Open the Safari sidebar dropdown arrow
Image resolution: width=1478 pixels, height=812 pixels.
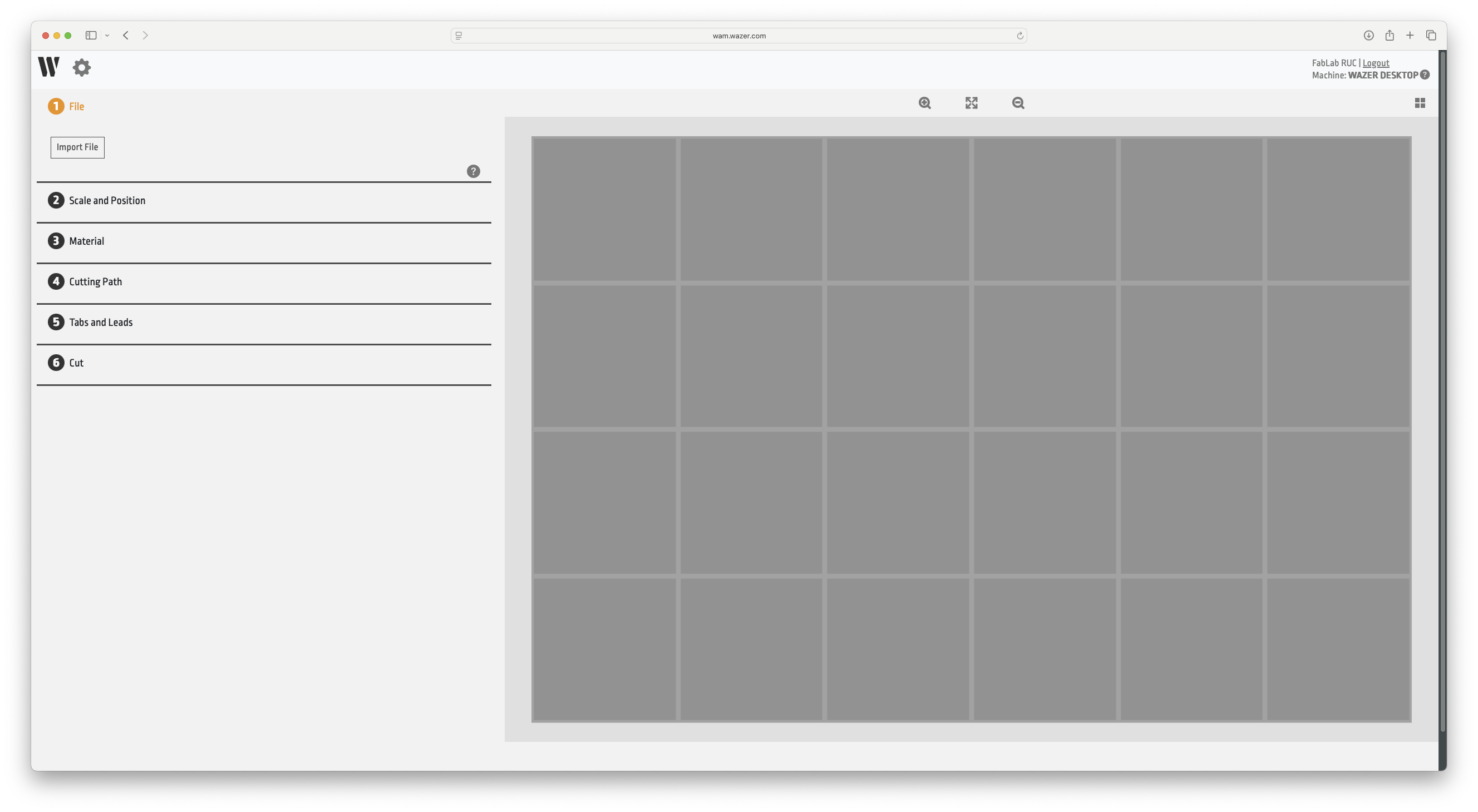107,36
